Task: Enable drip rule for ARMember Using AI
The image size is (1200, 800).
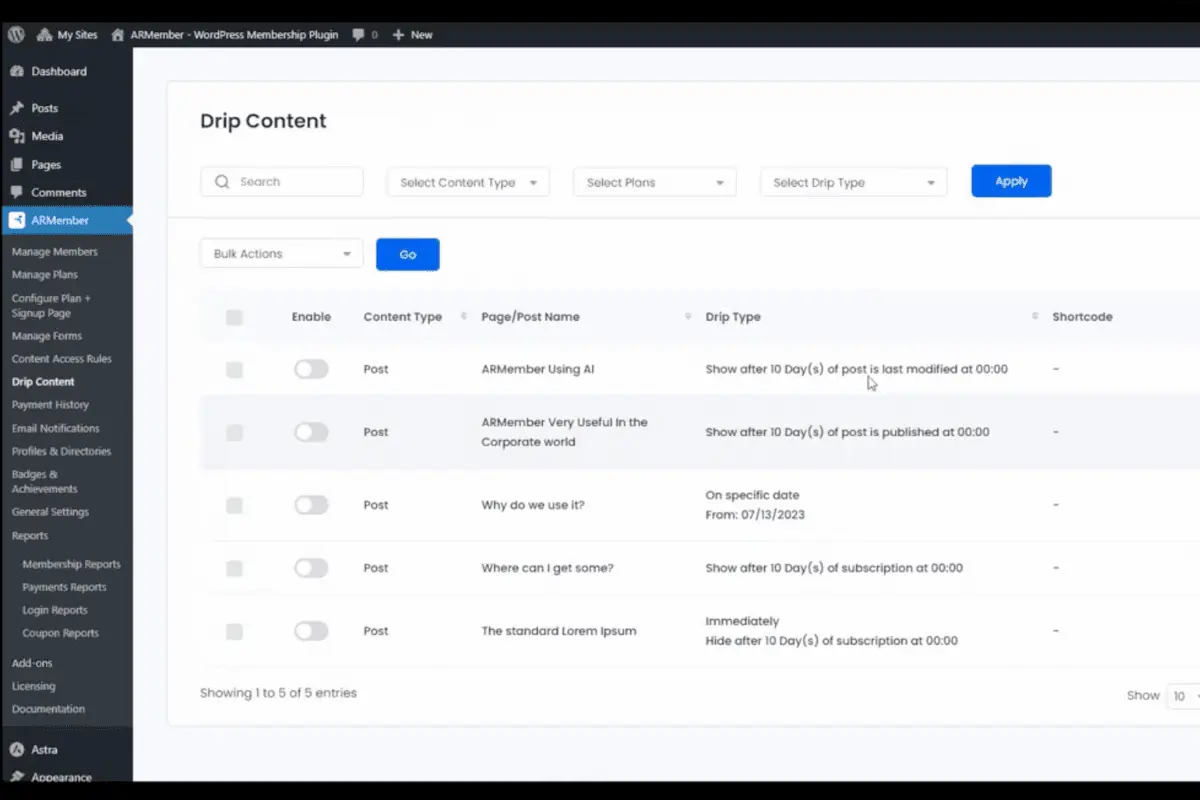Action: pos(311,369)
